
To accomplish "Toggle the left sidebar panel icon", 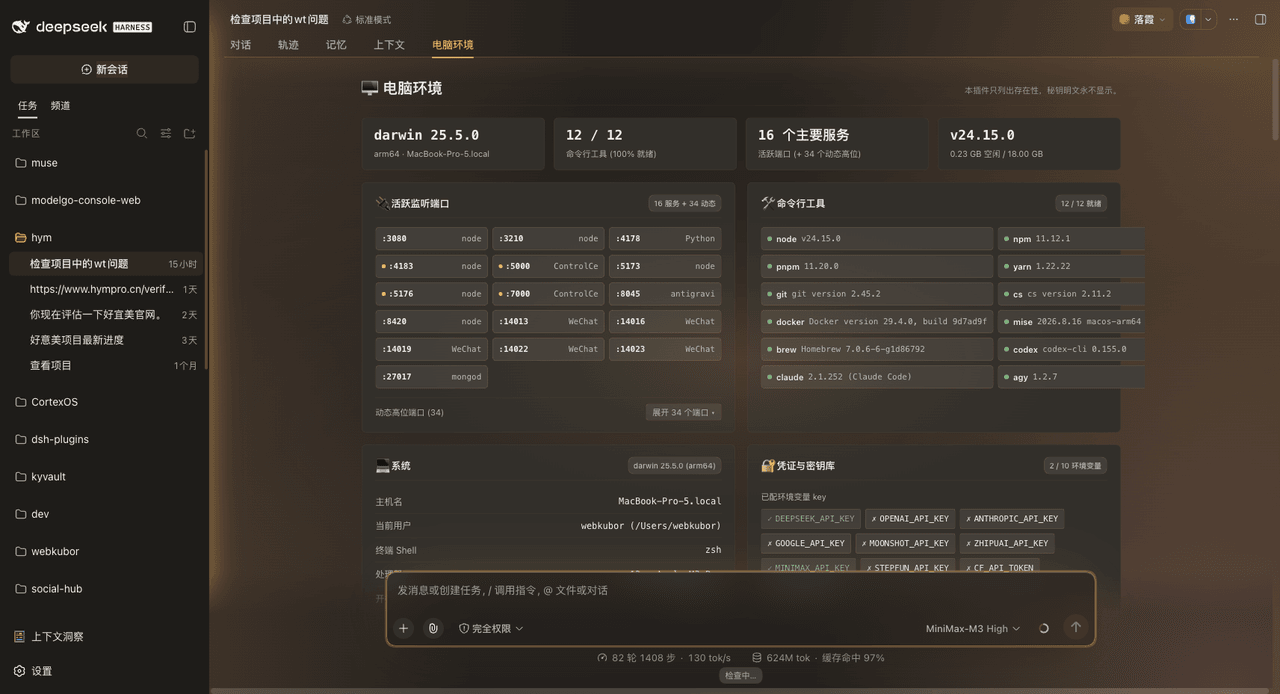I will [190, 27].
